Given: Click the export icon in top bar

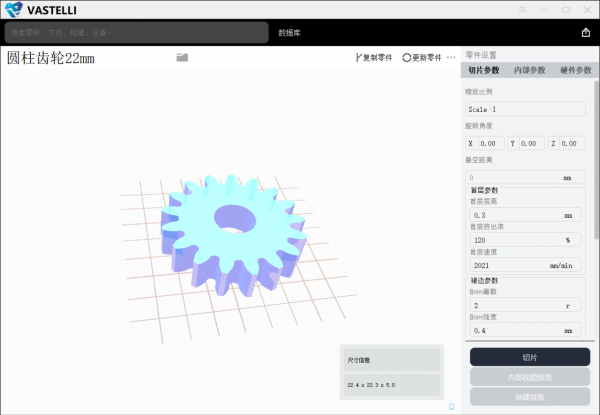Looking at the screenshot, I should click(585, 32).
